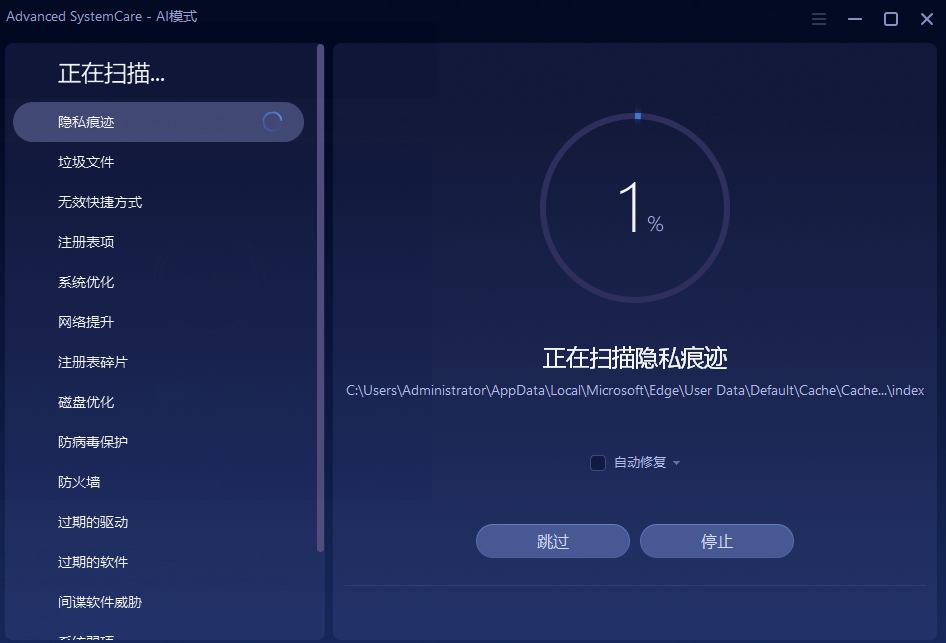Select 垃圾文件 in the scan list
Screen dimensions: 946x643
(87, 162)
